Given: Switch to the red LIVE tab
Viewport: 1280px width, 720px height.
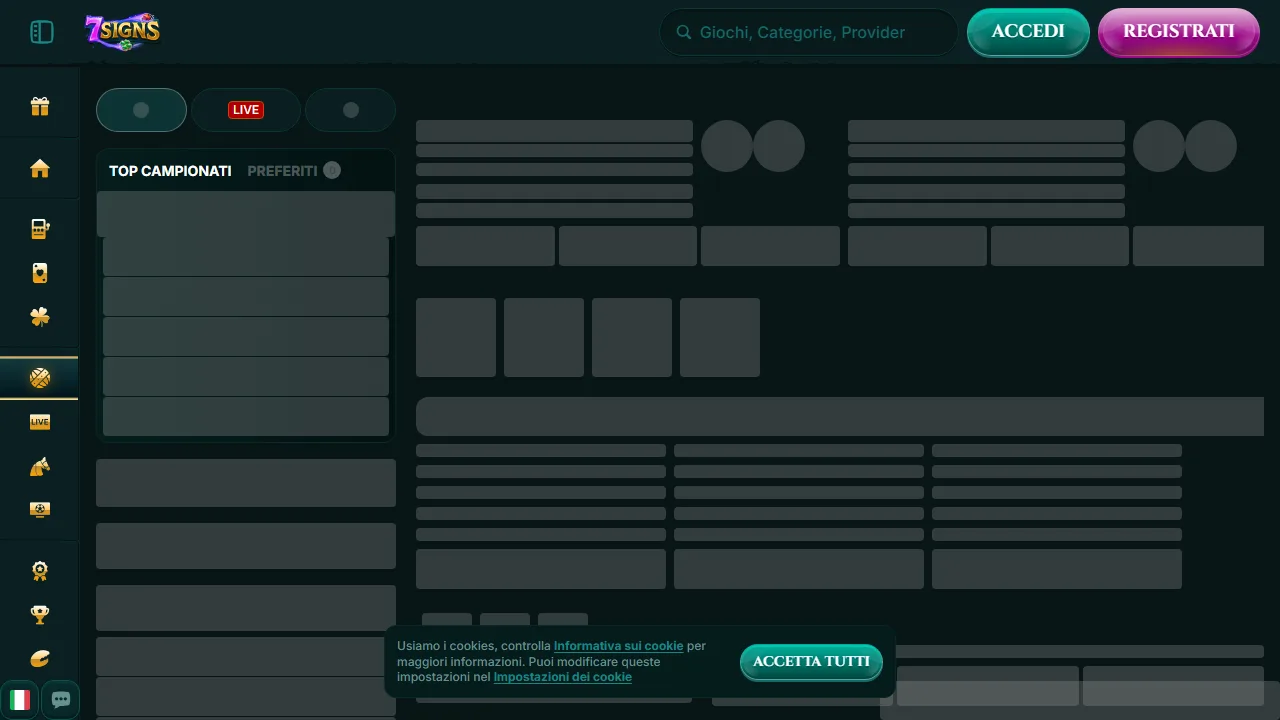Looking at the screenshot, I should click(x=246, y=110).
